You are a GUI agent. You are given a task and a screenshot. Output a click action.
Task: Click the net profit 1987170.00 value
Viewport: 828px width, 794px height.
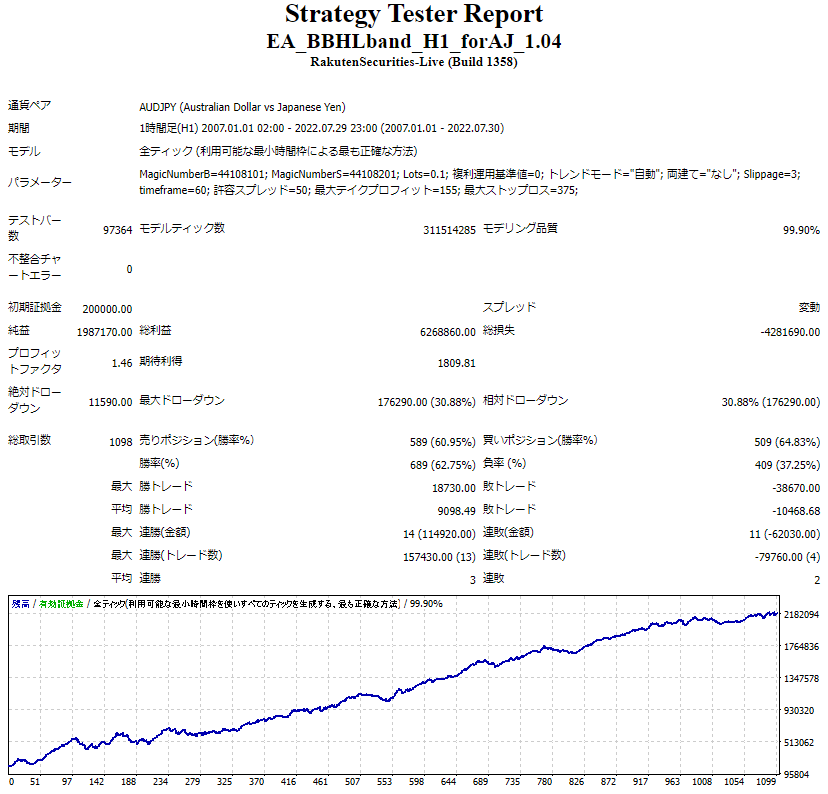click(x=105, y=333)
